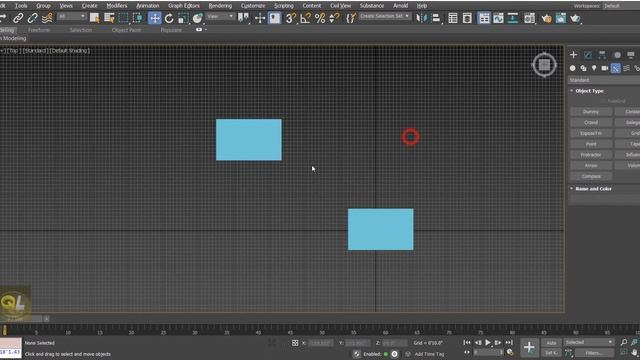Viewport: 640px width, 360px height.
Task: Open Standard helpers category dropdown
Action: pyautogui.click(x=604, y=80)
